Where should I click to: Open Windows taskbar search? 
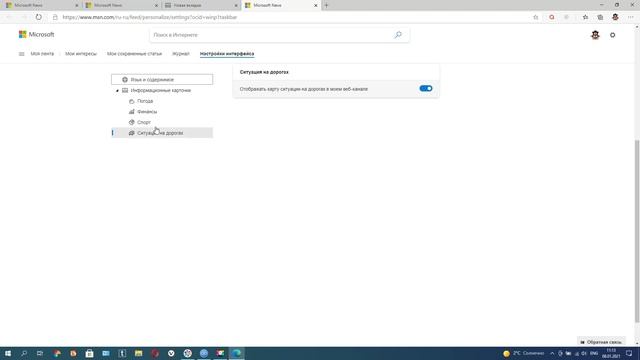(x=24, y=353)
